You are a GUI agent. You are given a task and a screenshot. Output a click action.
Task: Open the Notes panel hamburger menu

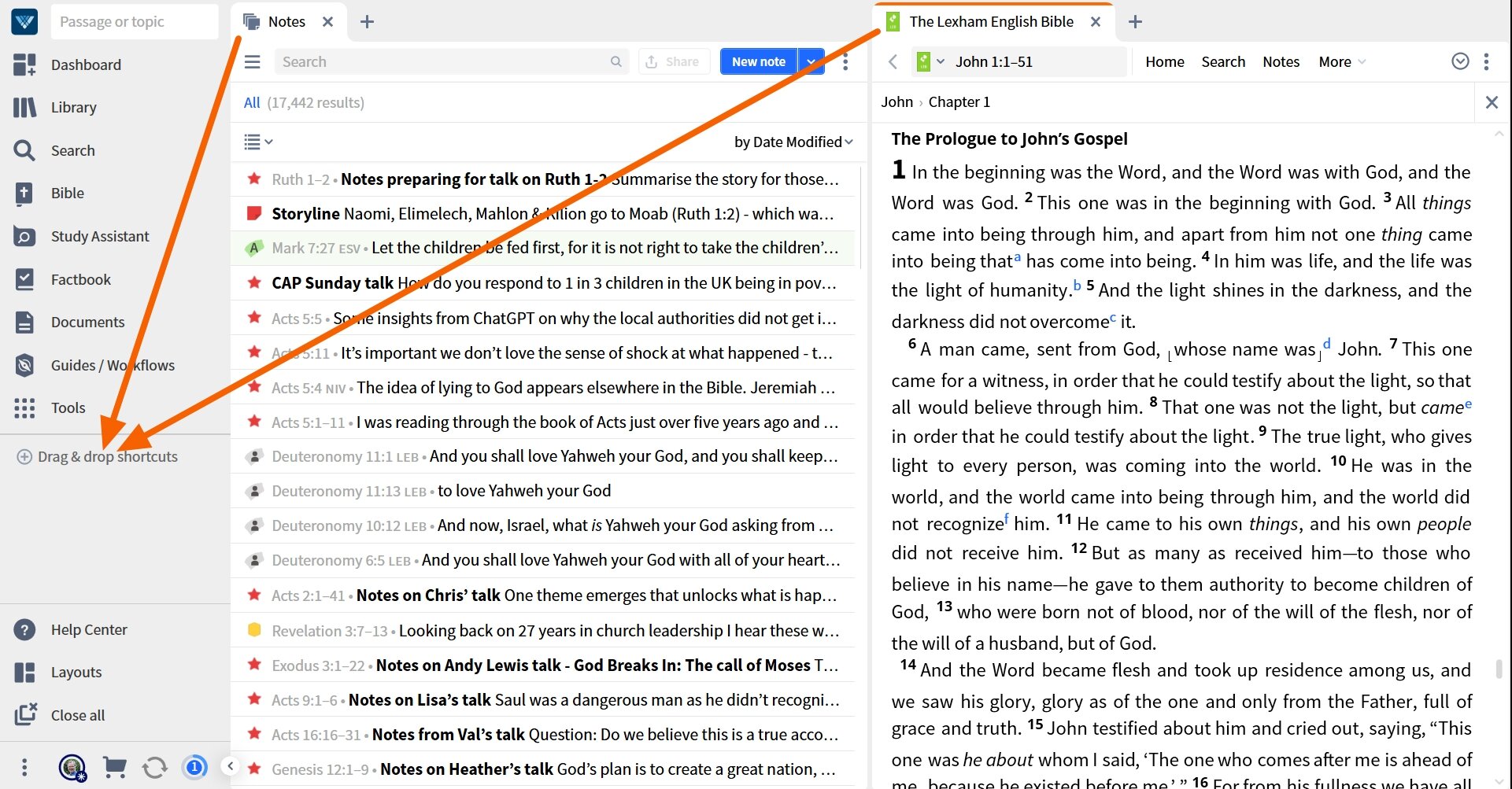point(252,61)
